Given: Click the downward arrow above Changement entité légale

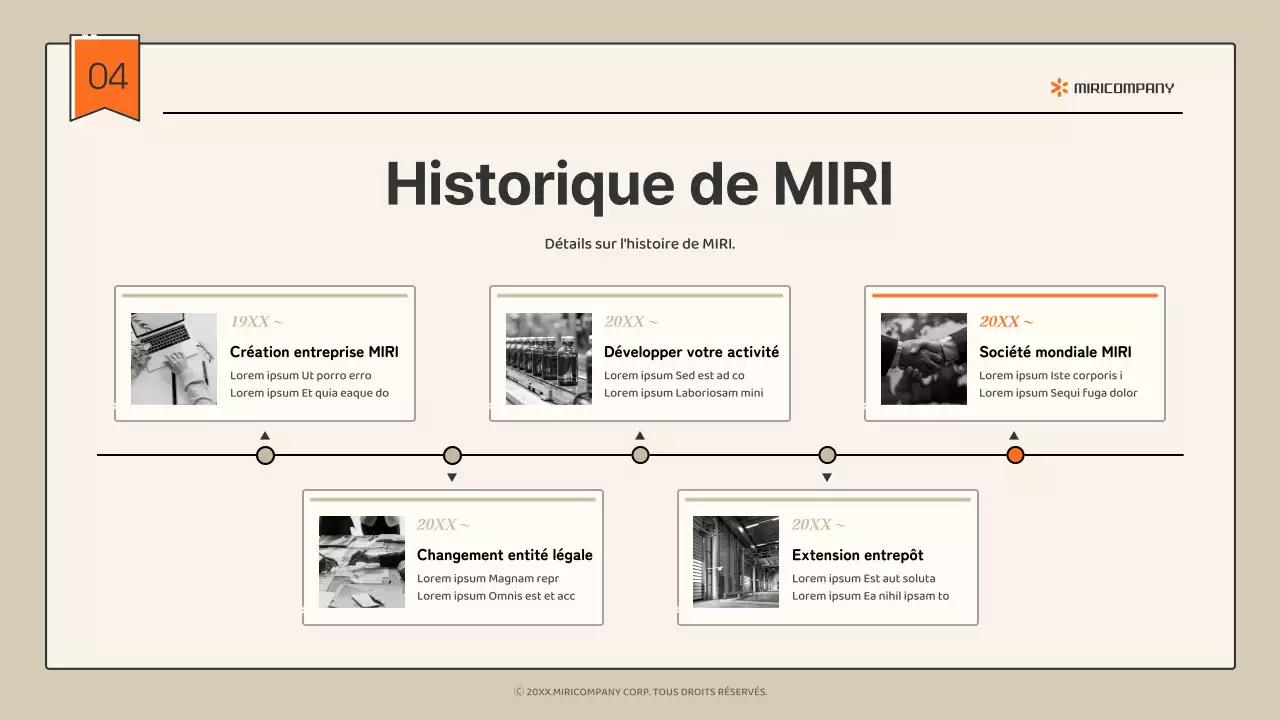Looking at the screenshot, I should pos(452,477).
